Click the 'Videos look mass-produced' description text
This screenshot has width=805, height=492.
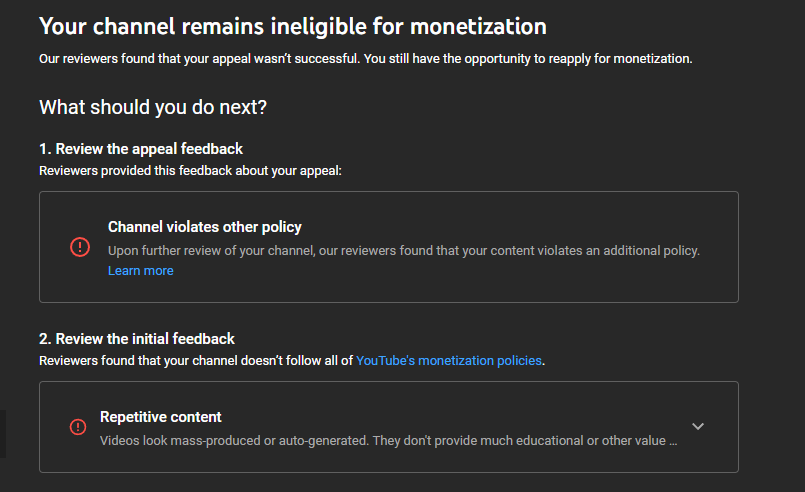(x=230, y=440)
